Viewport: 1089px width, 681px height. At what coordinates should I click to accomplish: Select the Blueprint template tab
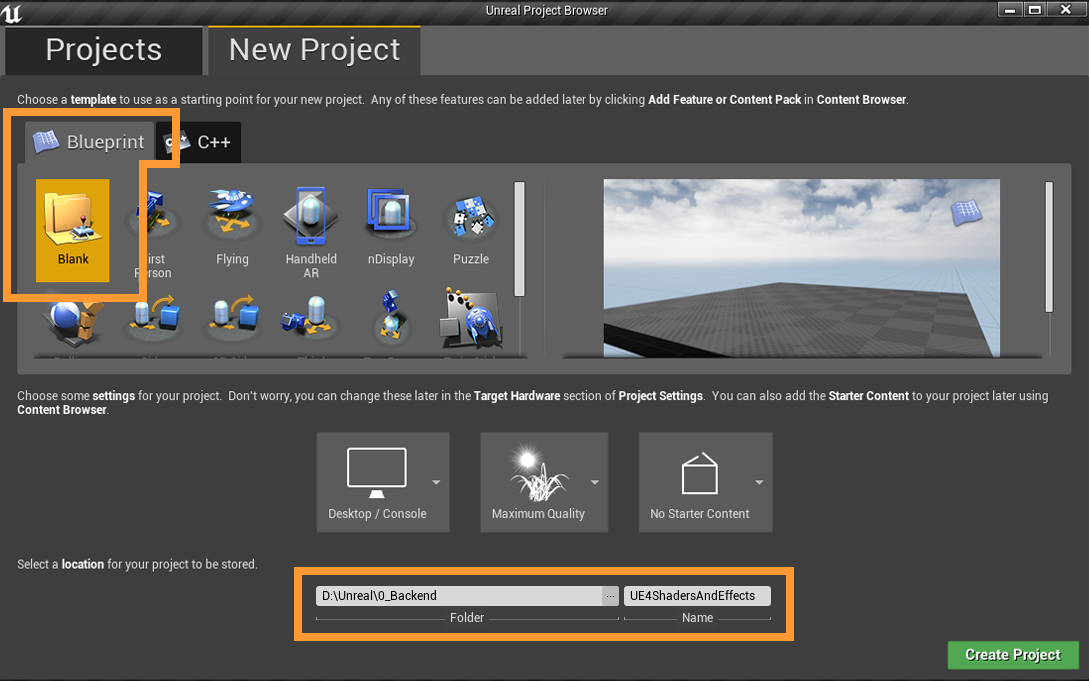point(90,142)
